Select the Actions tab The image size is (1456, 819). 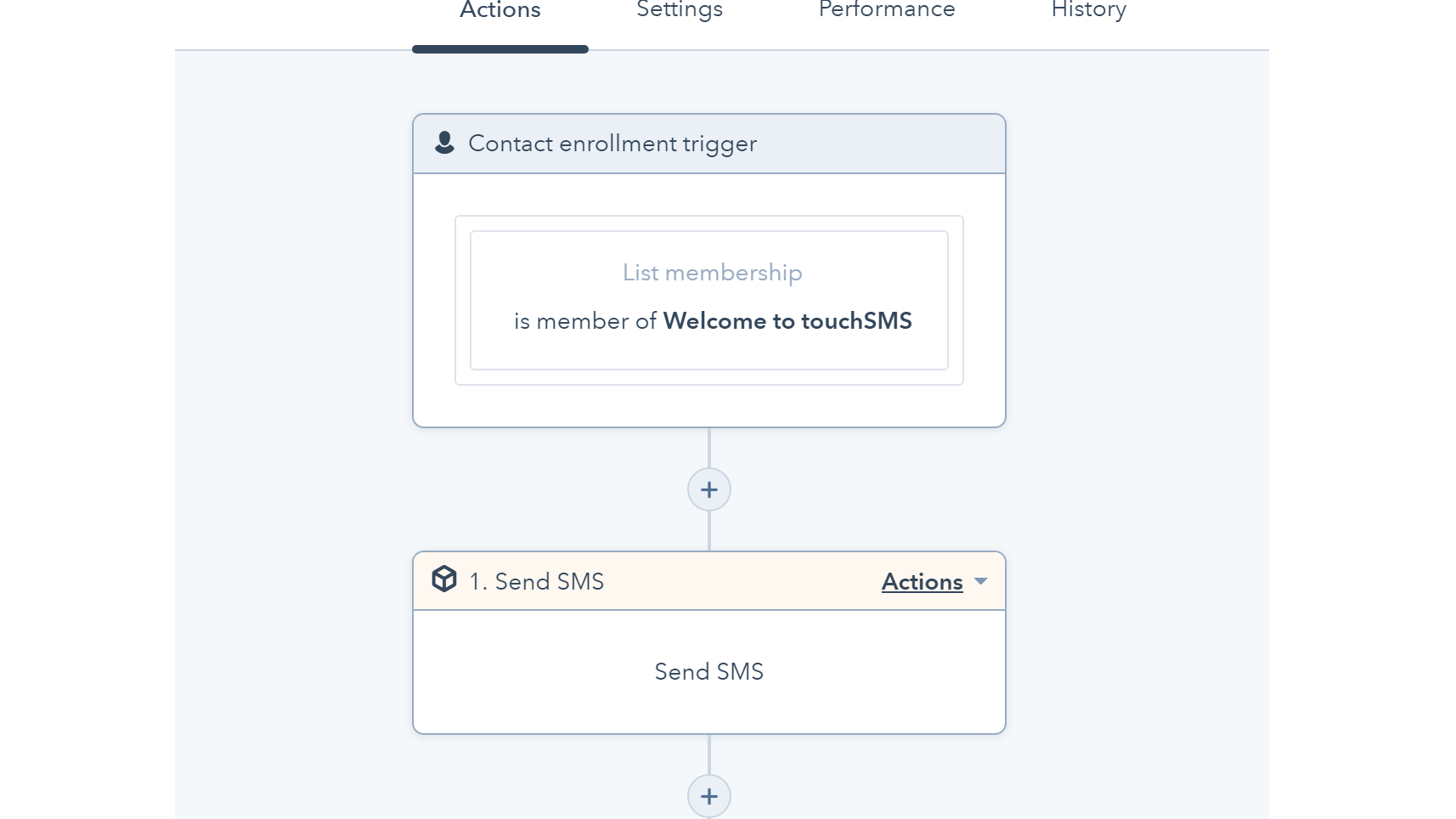click(499, 10)
